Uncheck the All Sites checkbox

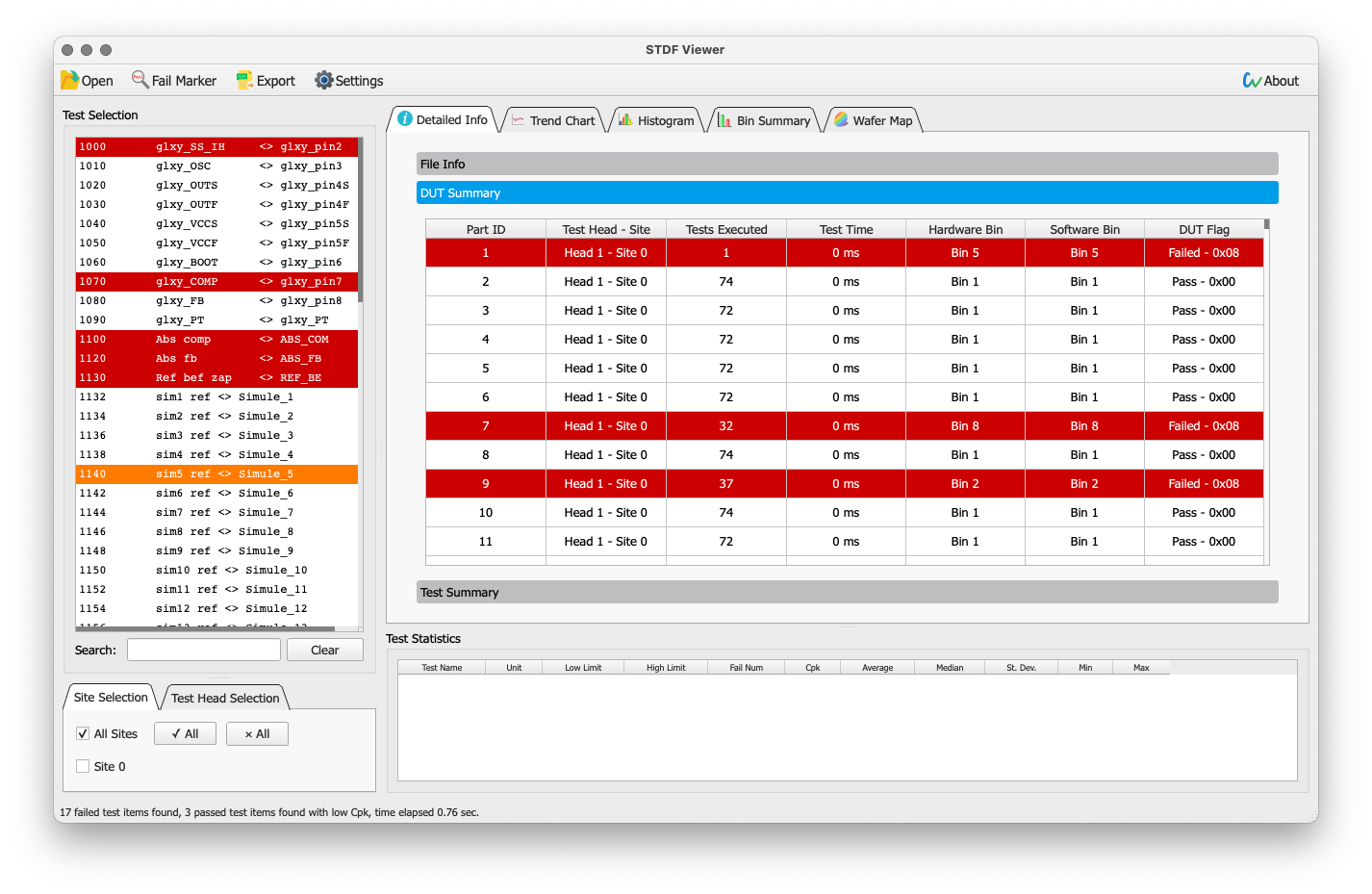(x=83, y=733)
